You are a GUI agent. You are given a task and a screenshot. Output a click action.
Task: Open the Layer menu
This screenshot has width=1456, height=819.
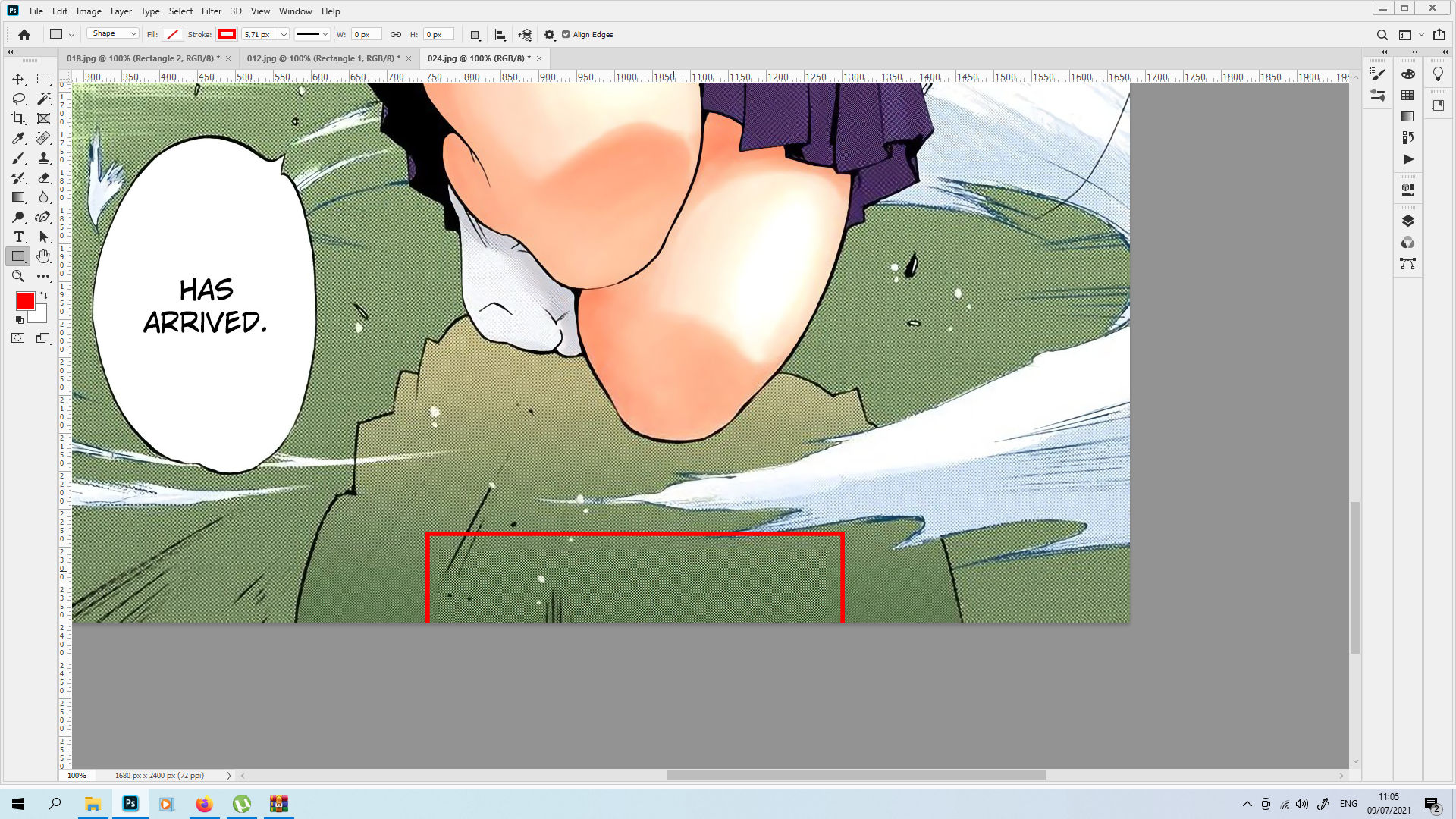(121, 11)
